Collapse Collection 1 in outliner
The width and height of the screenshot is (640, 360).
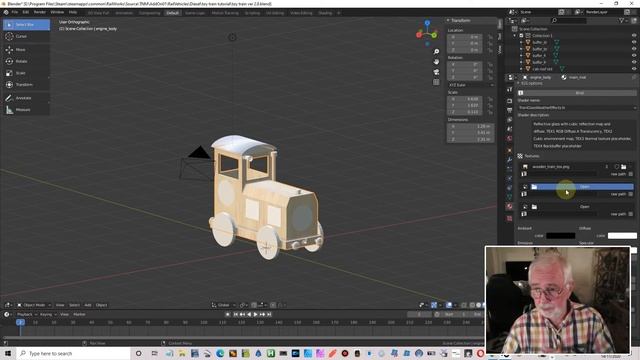tap(515, 36)
